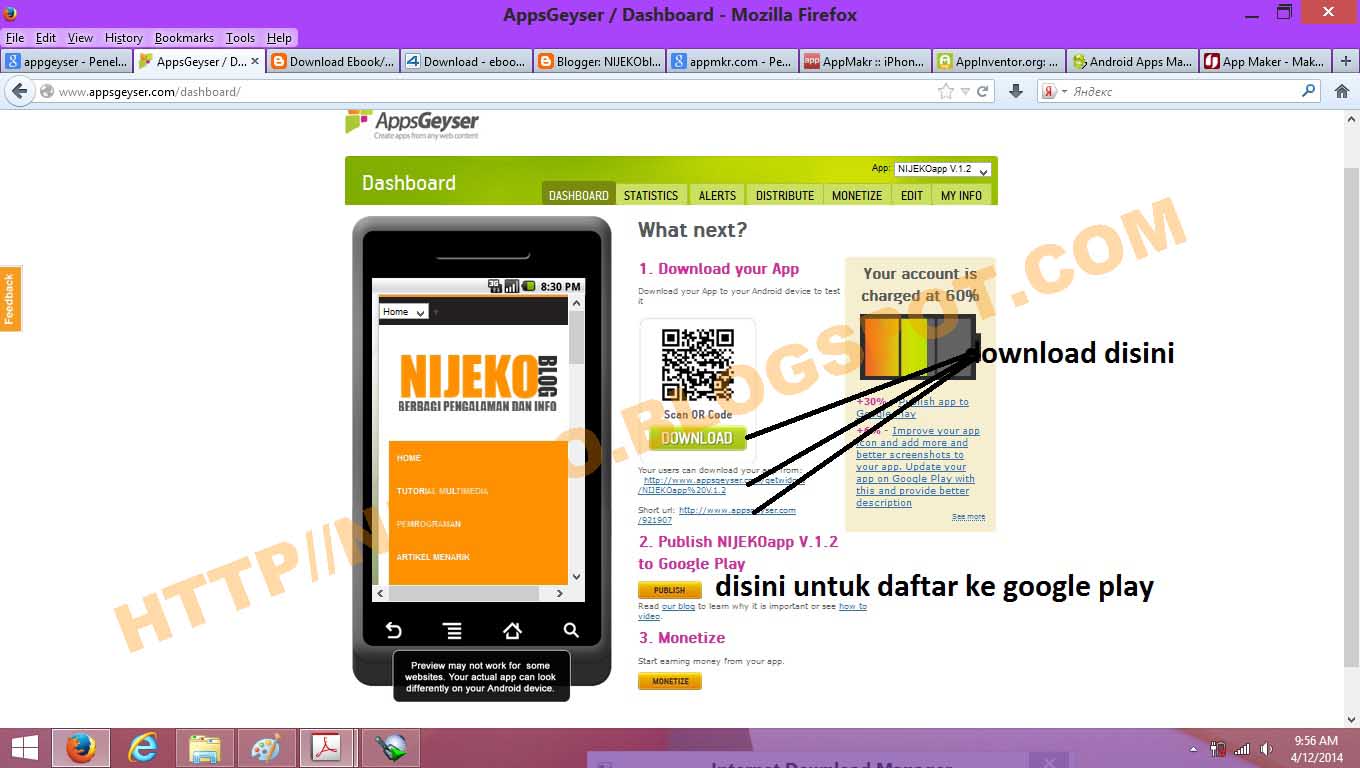
Task: Open the History menu
Action: tap(124, 38)
